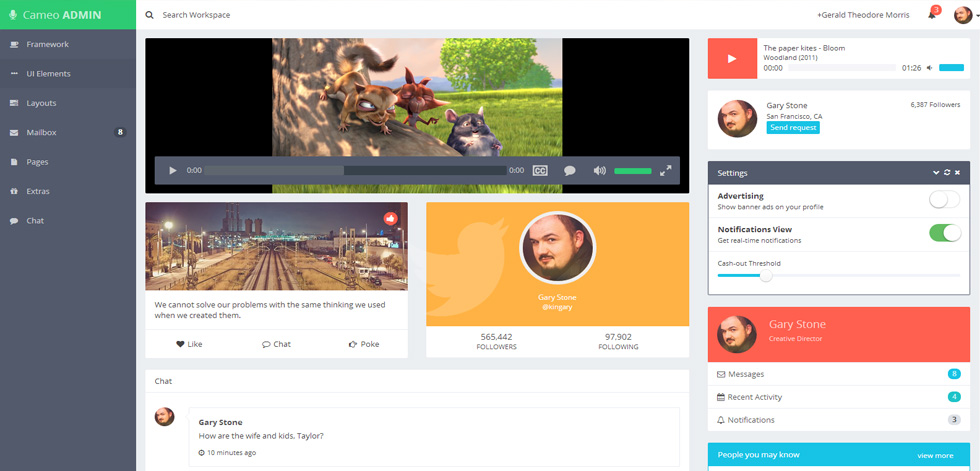The height and width of the screenshot is (471, 980).
Task: Close the Settings panel
Action: pos(958,172)
